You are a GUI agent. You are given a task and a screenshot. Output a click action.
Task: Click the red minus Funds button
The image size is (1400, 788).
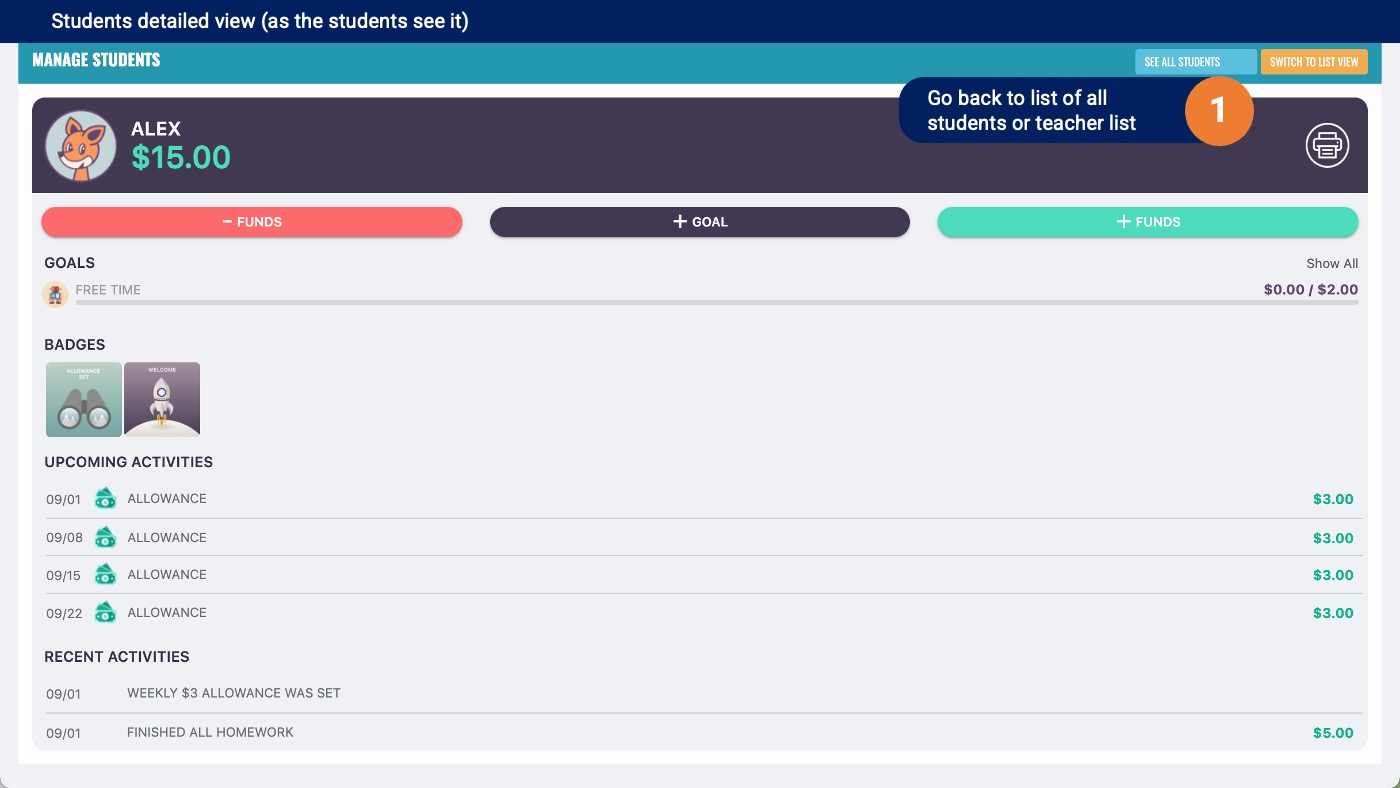coord(252,222)
